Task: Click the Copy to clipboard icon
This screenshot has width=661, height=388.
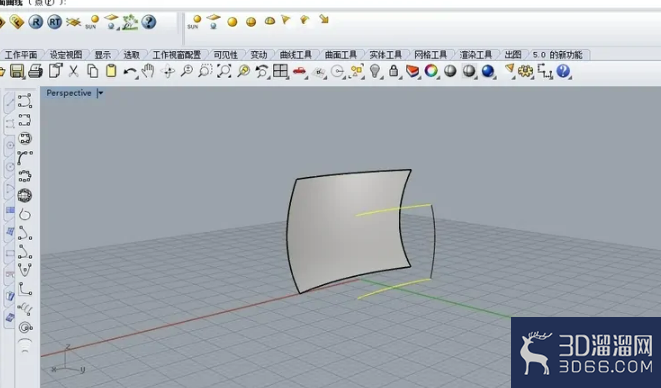Action: 93,71
